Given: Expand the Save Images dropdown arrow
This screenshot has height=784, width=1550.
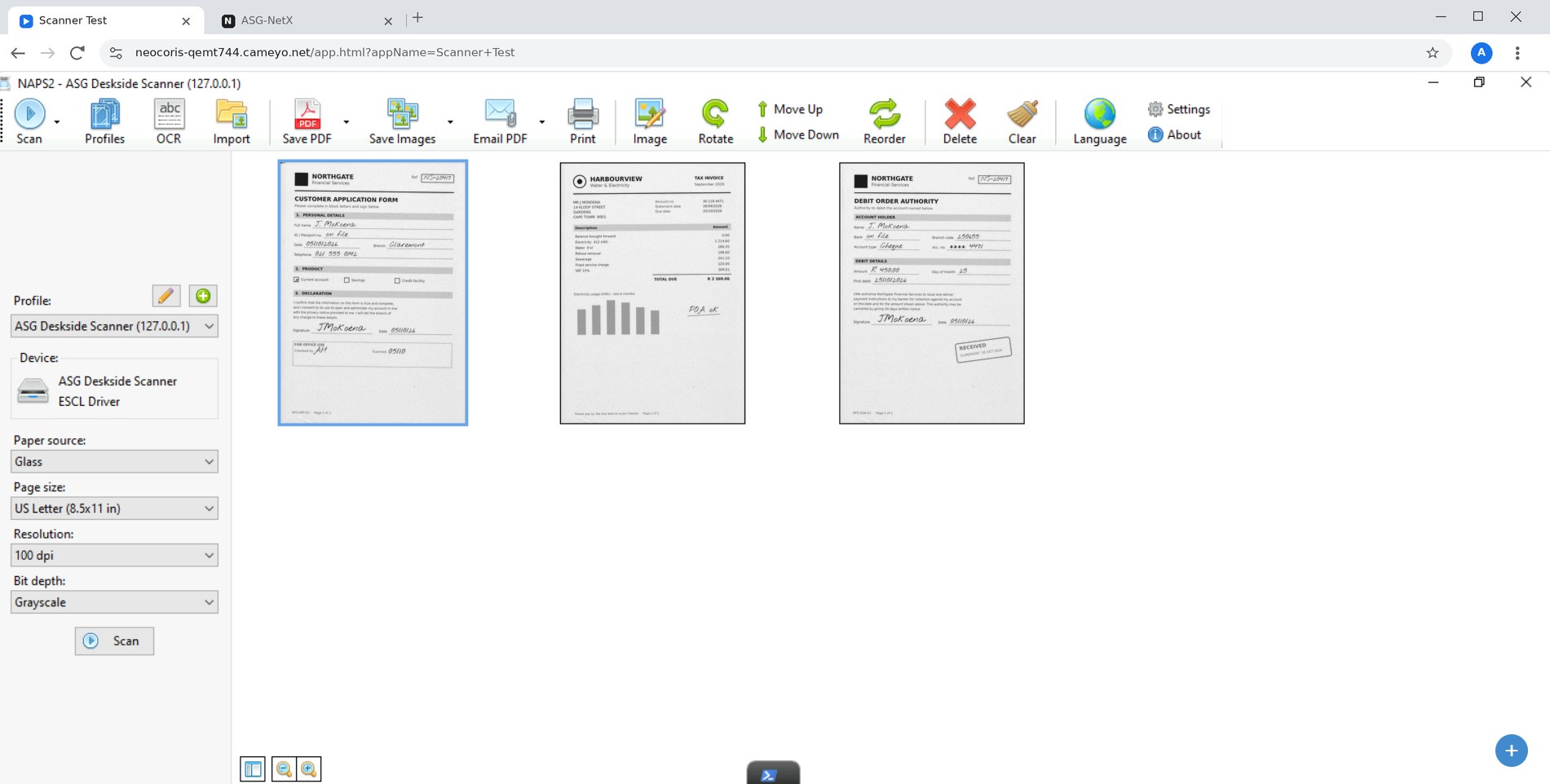Looking at the screenshot, I should coord(450,122).
